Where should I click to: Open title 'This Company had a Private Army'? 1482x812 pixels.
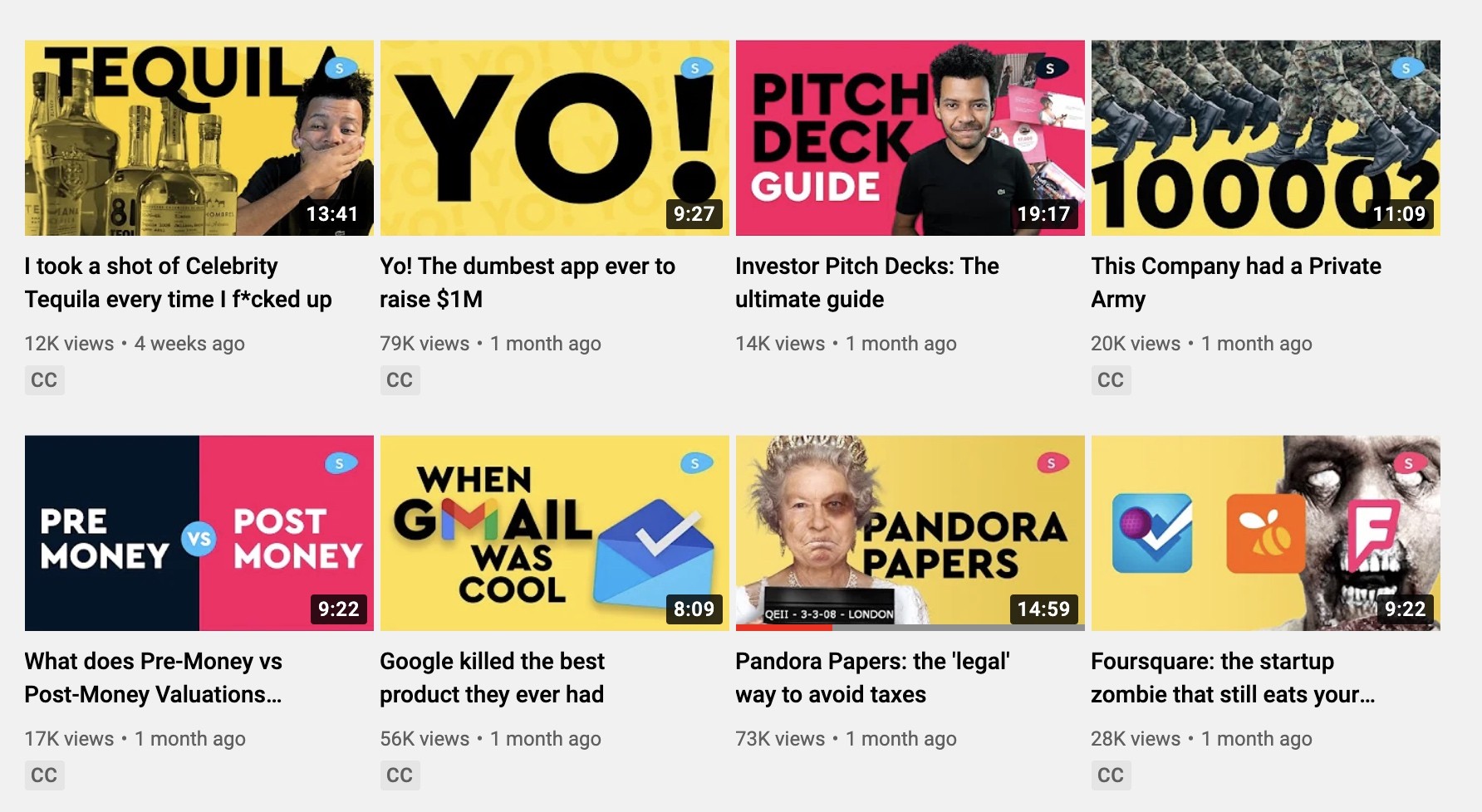coord(1235,282)
